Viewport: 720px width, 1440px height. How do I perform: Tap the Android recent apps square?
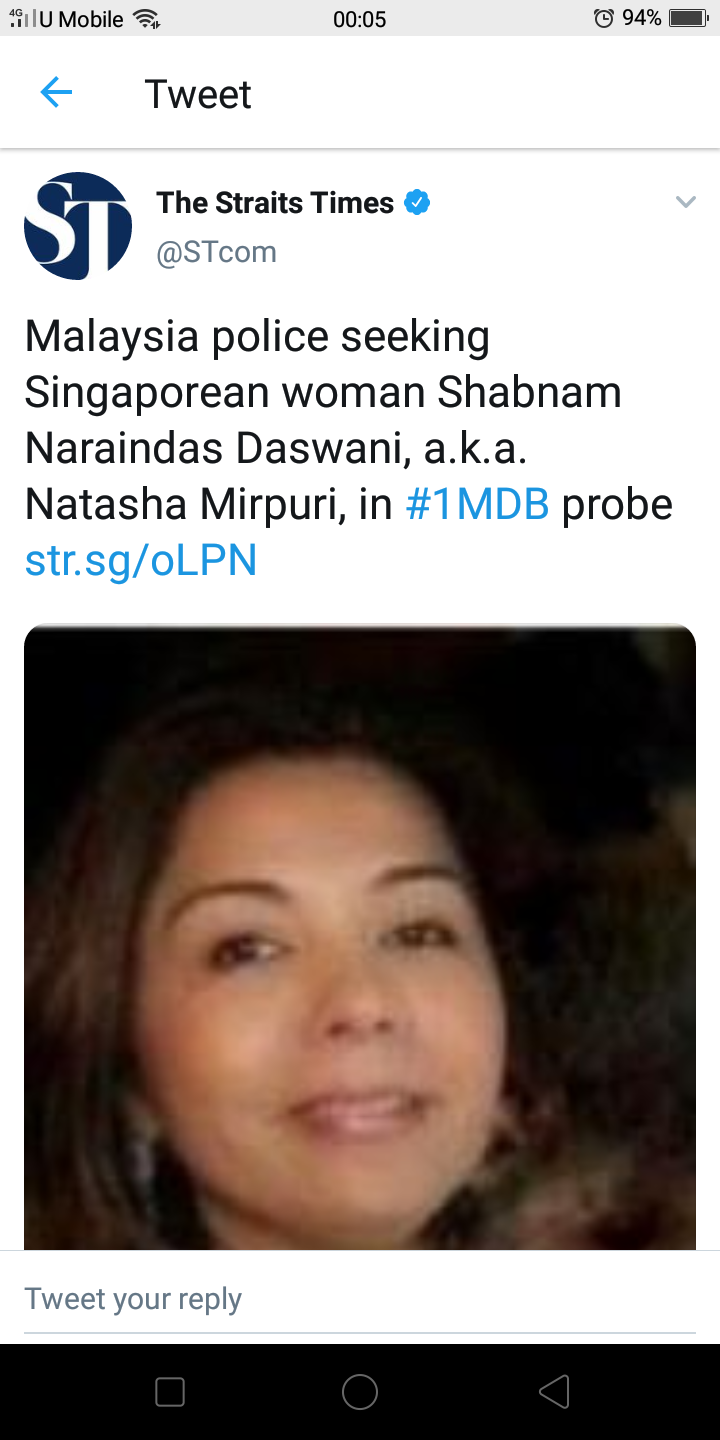[x=170, y=1392]
